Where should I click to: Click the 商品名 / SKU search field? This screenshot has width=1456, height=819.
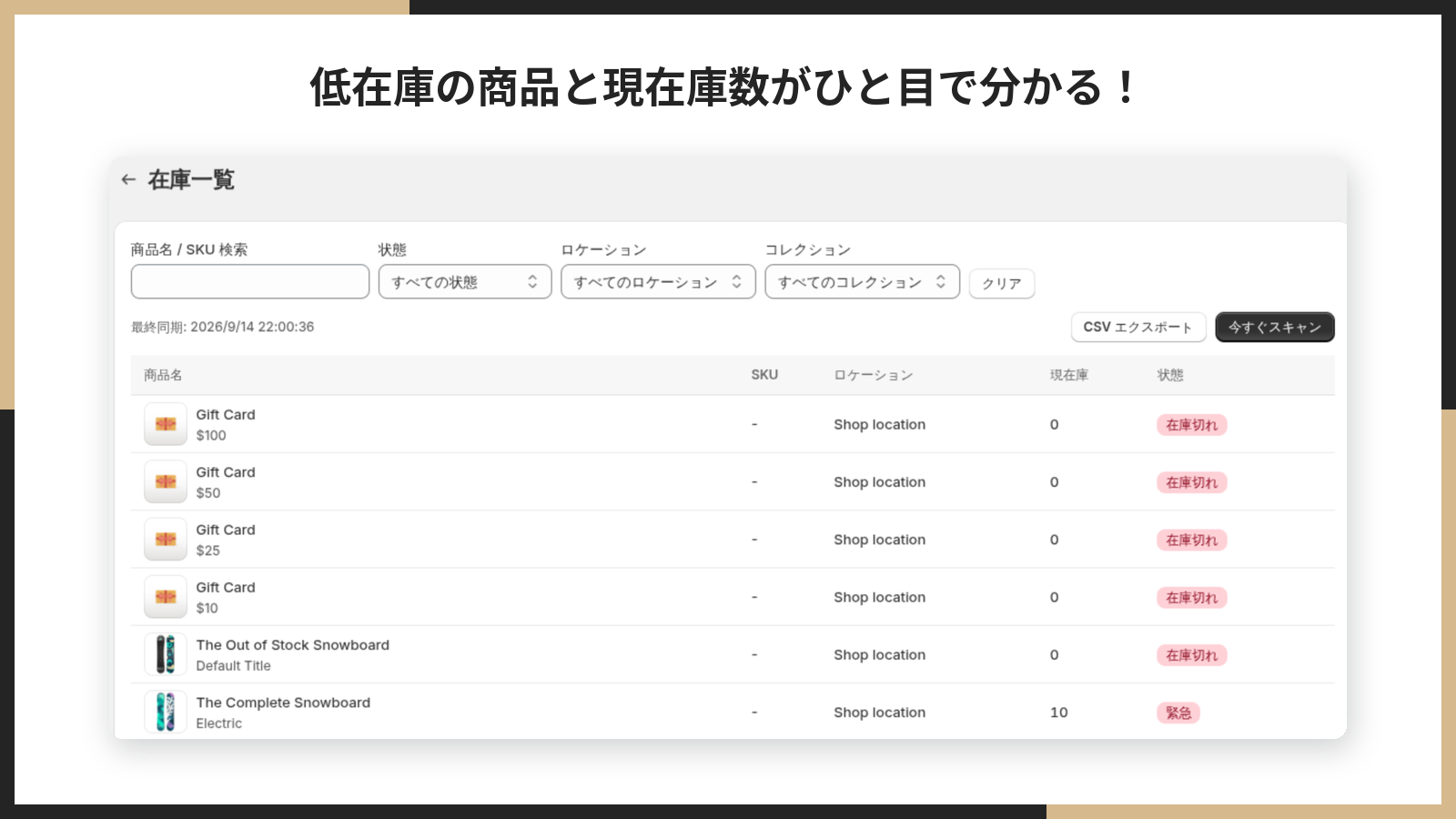(250, 282)
